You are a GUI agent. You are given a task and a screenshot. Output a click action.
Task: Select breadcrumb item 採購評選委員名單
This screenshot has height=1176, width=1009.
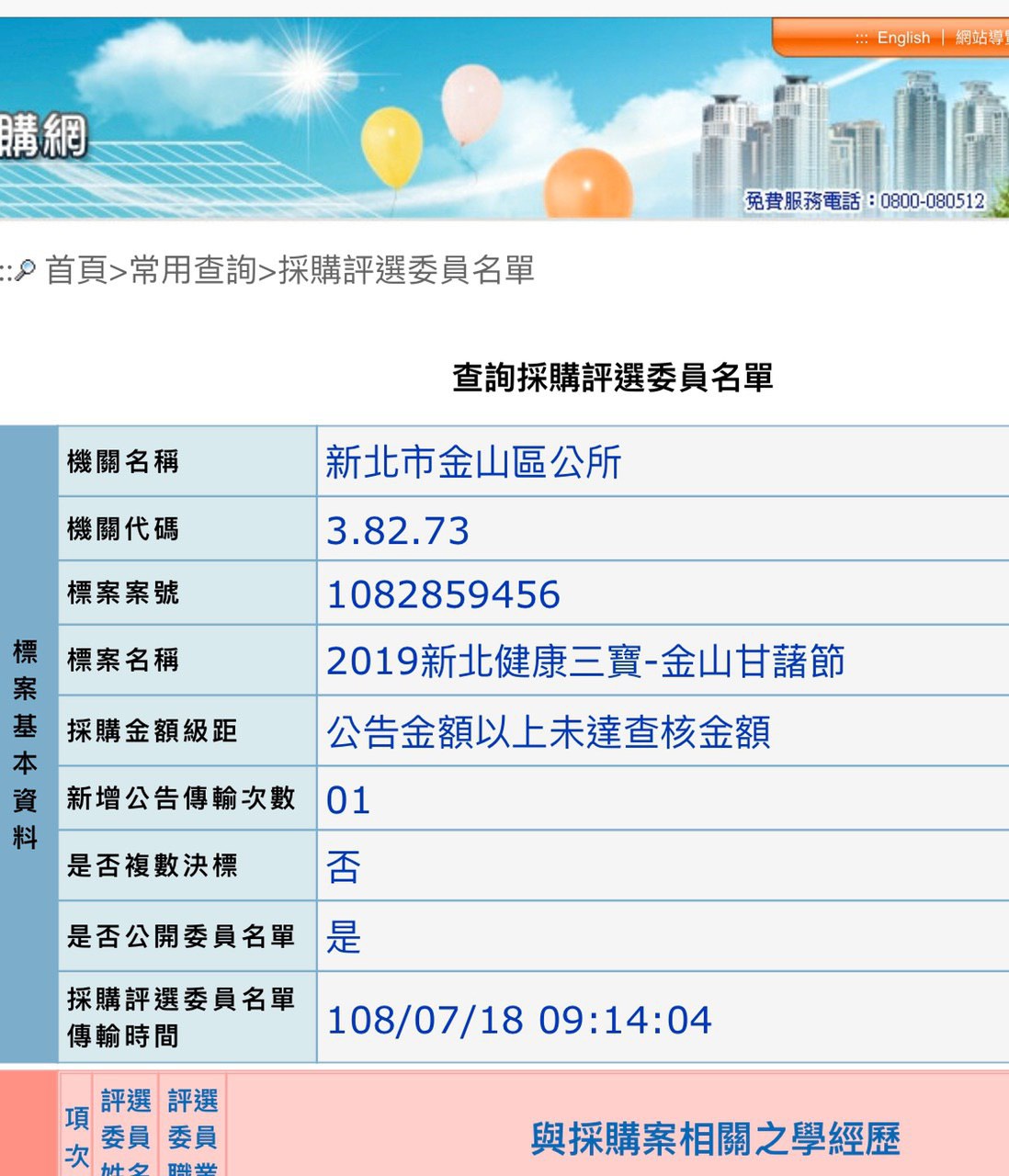(406, 270)
